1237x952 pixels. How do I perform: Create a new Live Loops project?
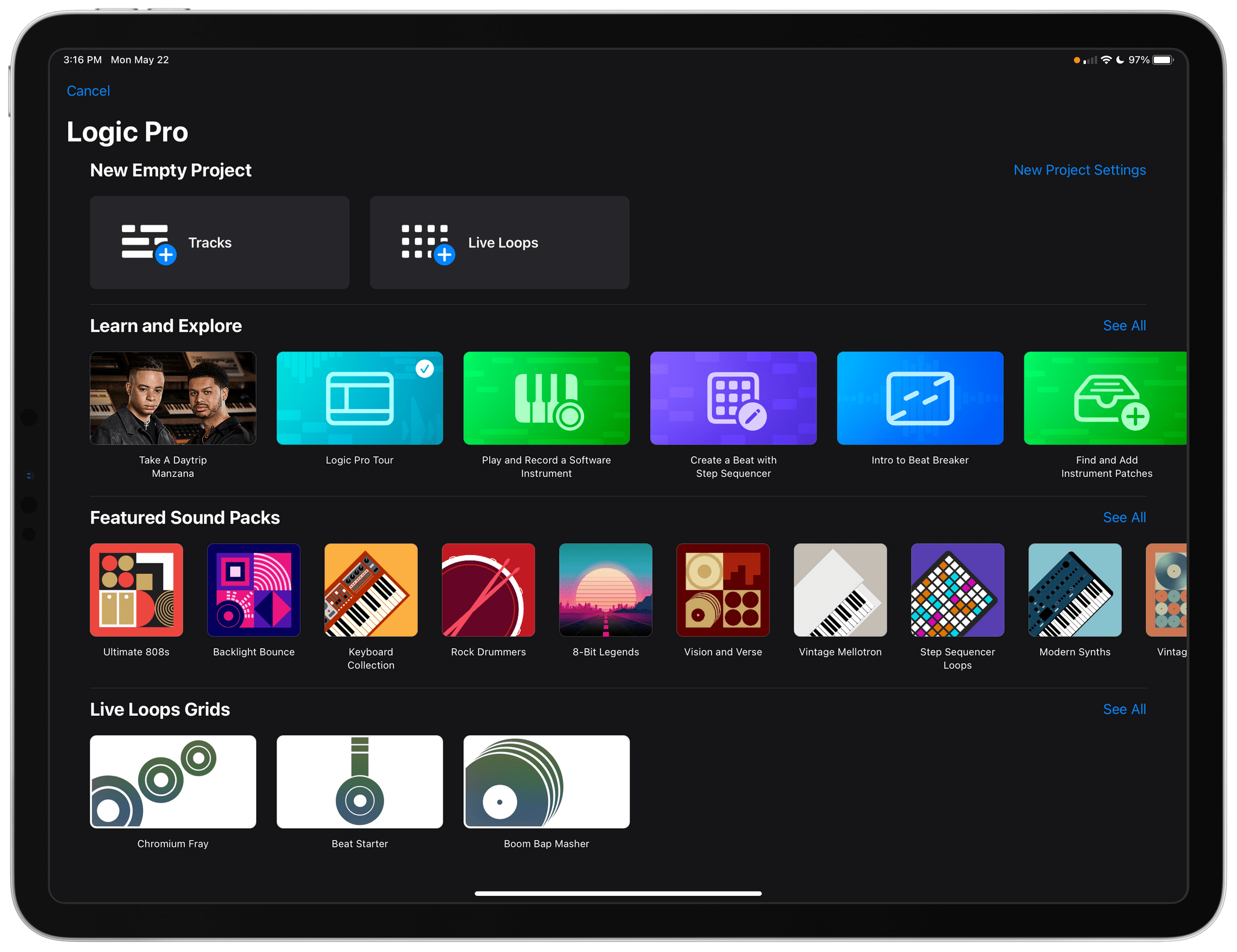[500, 242]
